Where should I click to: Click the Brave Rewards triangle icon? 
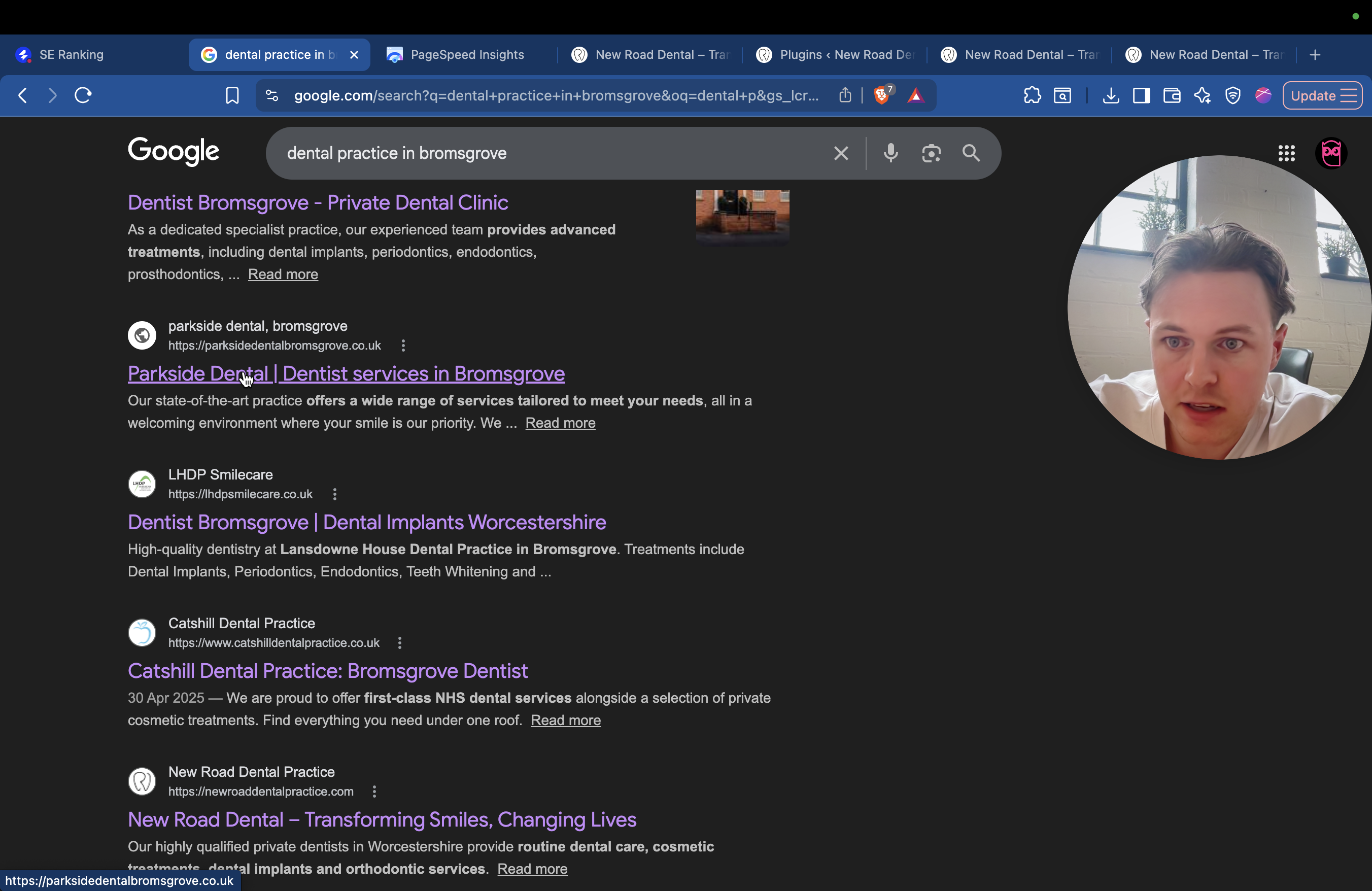click(915, 96)
